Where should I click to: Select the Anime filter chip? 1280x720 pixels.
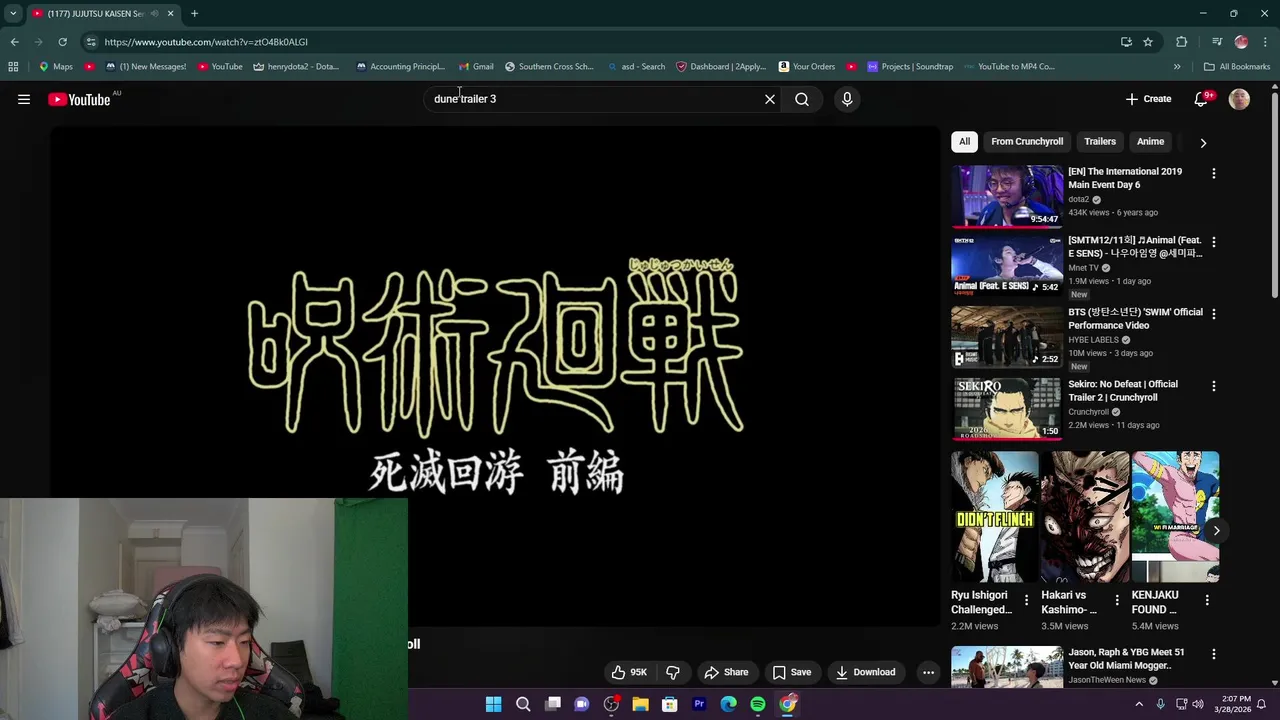coord(1150,142)
